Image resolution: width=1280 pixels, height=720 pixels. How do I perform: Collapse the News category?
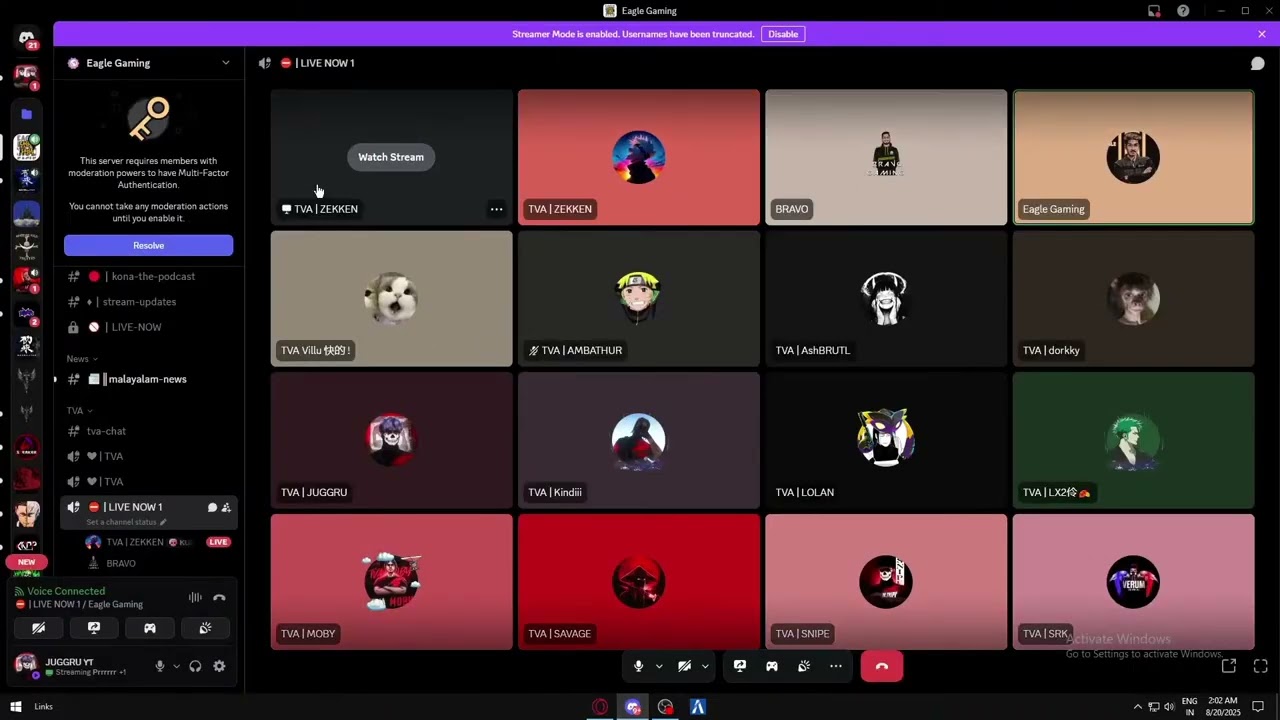[x=82, y=359]
